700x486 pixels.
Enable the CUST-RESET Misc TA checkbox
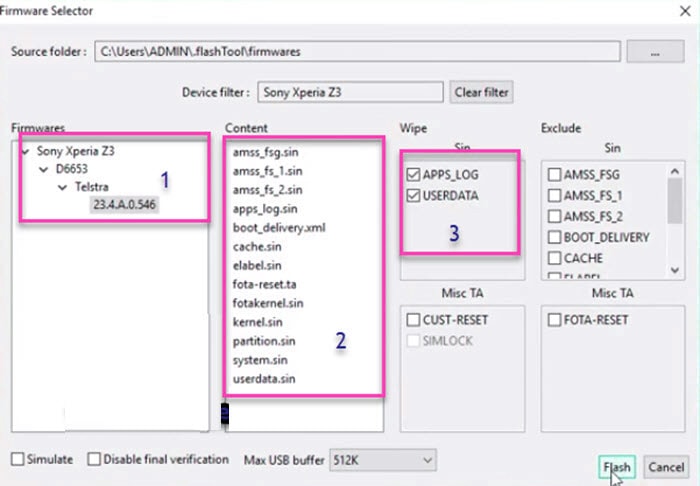point(413,320)
